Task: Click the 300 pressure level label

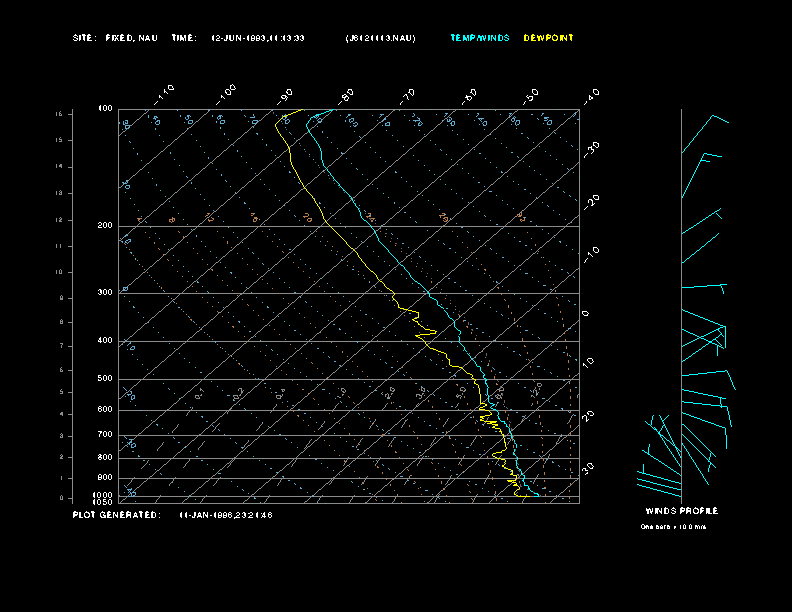Action: 105,292
